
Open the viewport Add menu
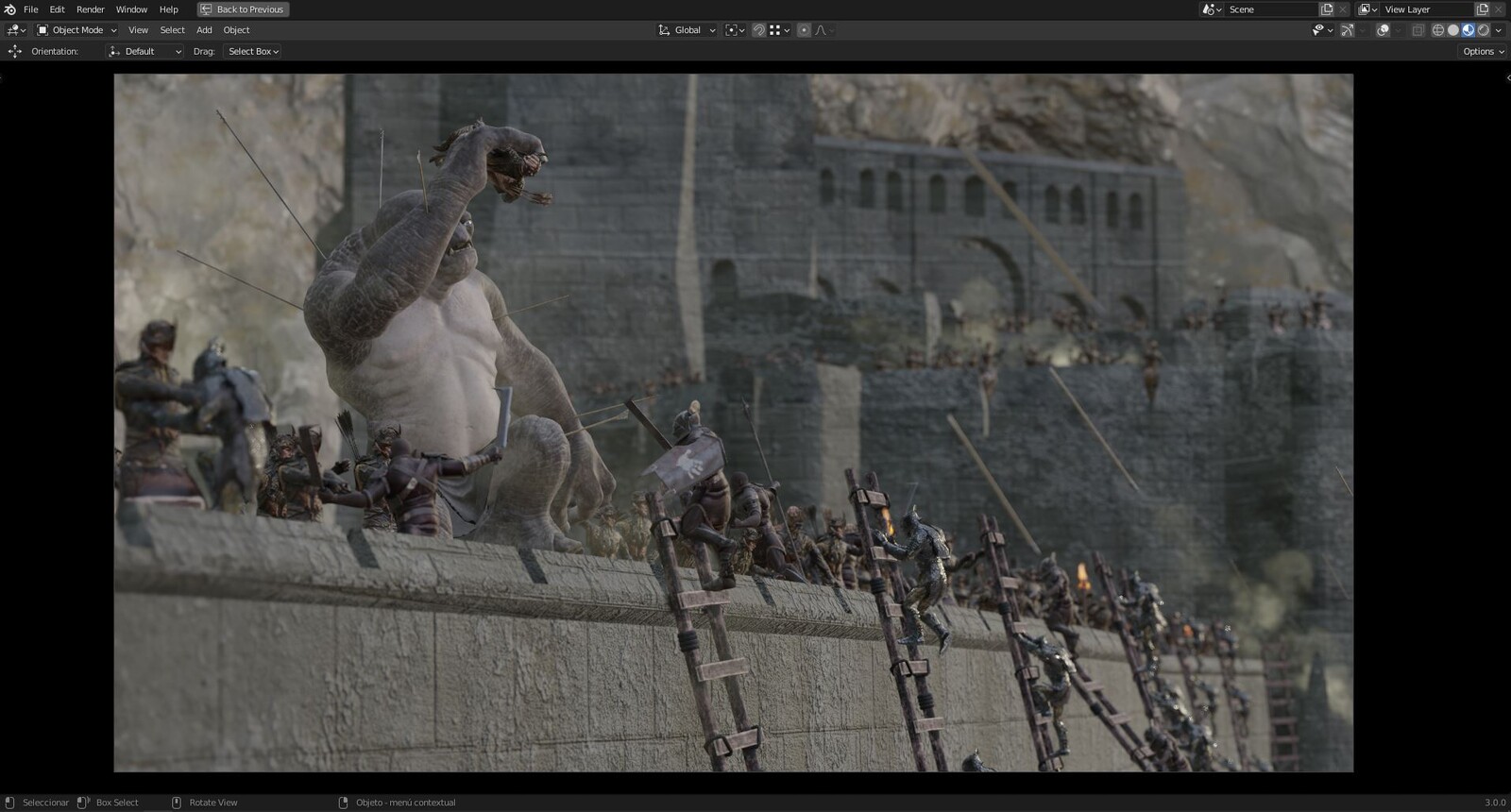click(204, 30)
